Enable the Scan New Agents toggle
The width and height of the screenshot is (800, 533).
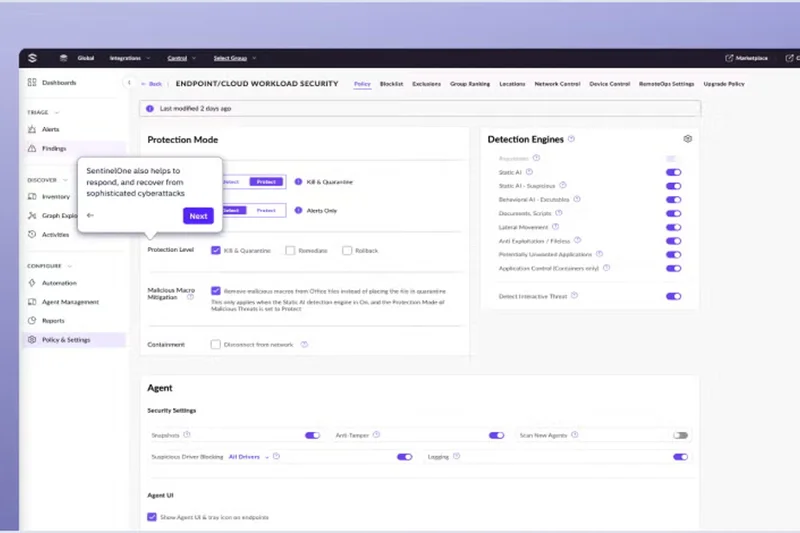[680, 436]
